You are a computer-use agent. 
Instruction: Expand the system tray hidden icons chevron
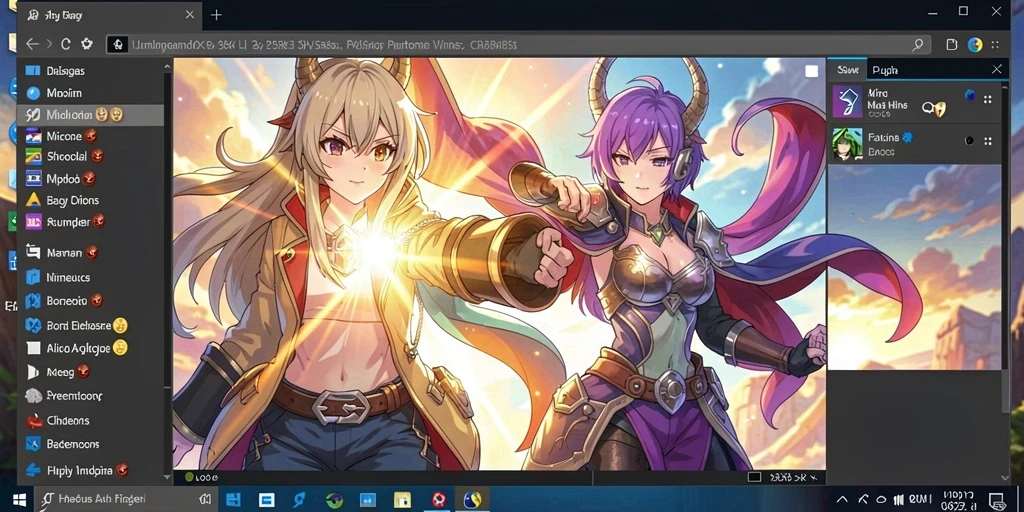pos(842,500)
